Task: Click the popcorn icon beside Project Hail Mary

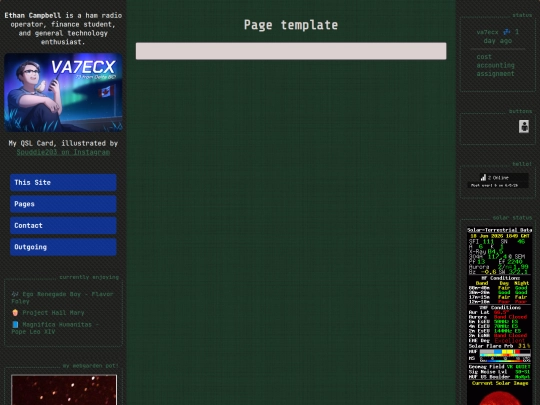Action: pyautogui.click(x=15, y=313)
